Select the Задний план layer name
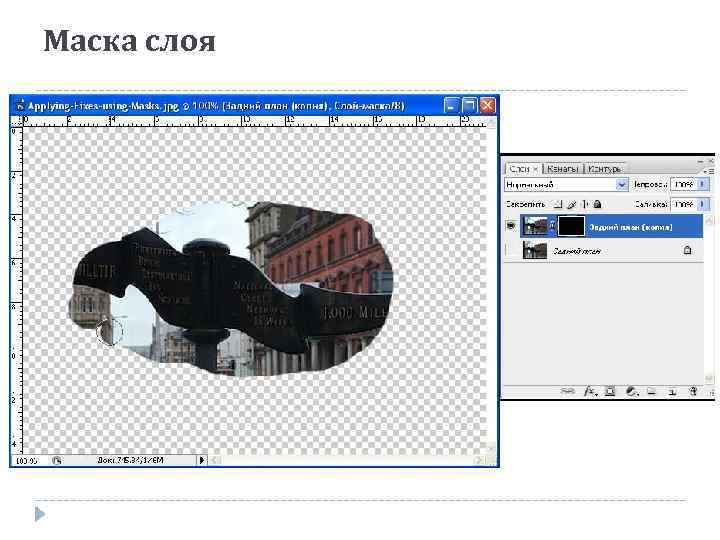 coord(577,251)
